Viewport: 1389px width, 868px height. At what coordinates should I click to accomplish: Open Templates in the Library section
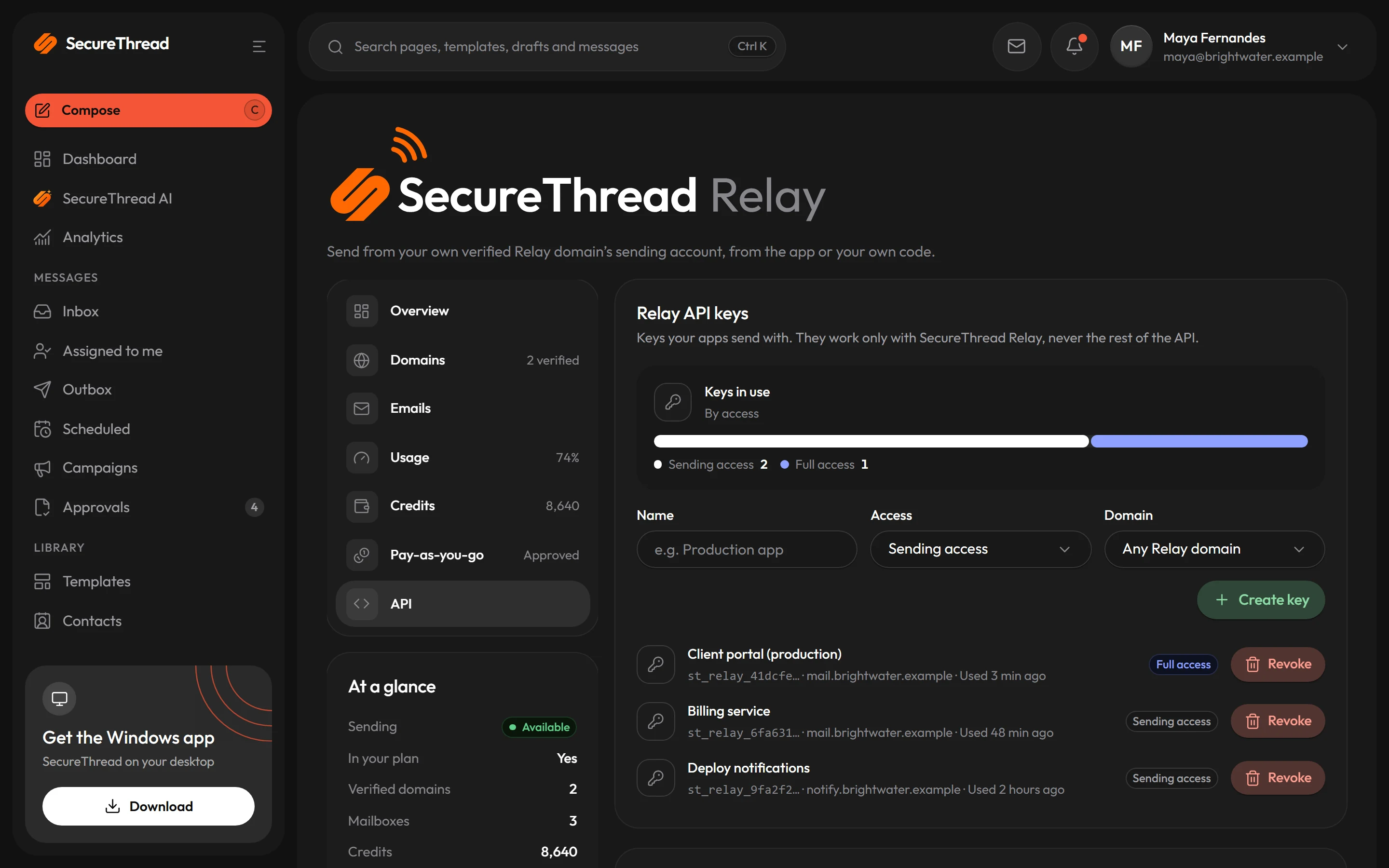[x=148, y=582]
